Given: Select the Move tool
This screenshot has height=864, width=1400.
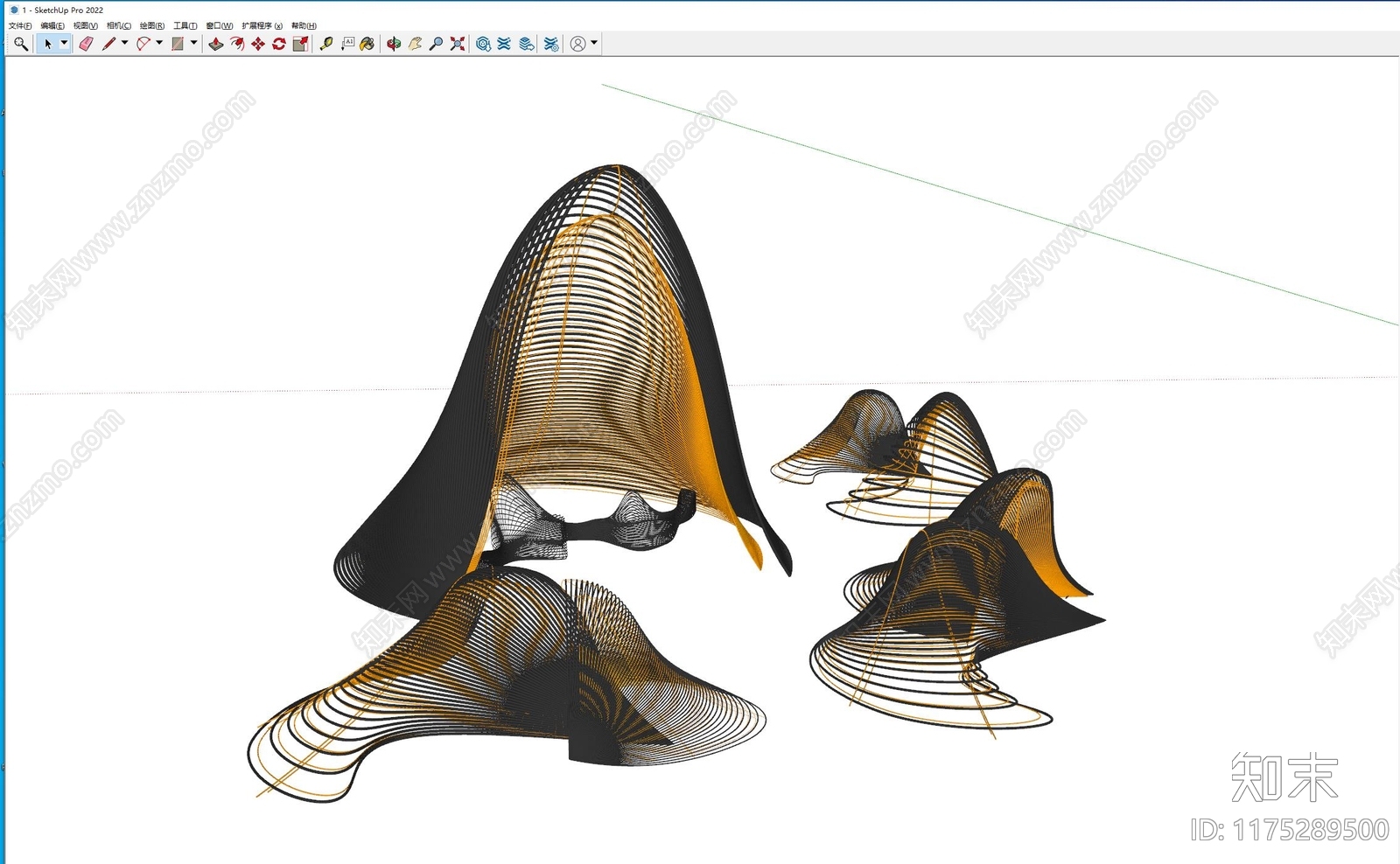Looking at the screenshot, I should click(258, 43).
